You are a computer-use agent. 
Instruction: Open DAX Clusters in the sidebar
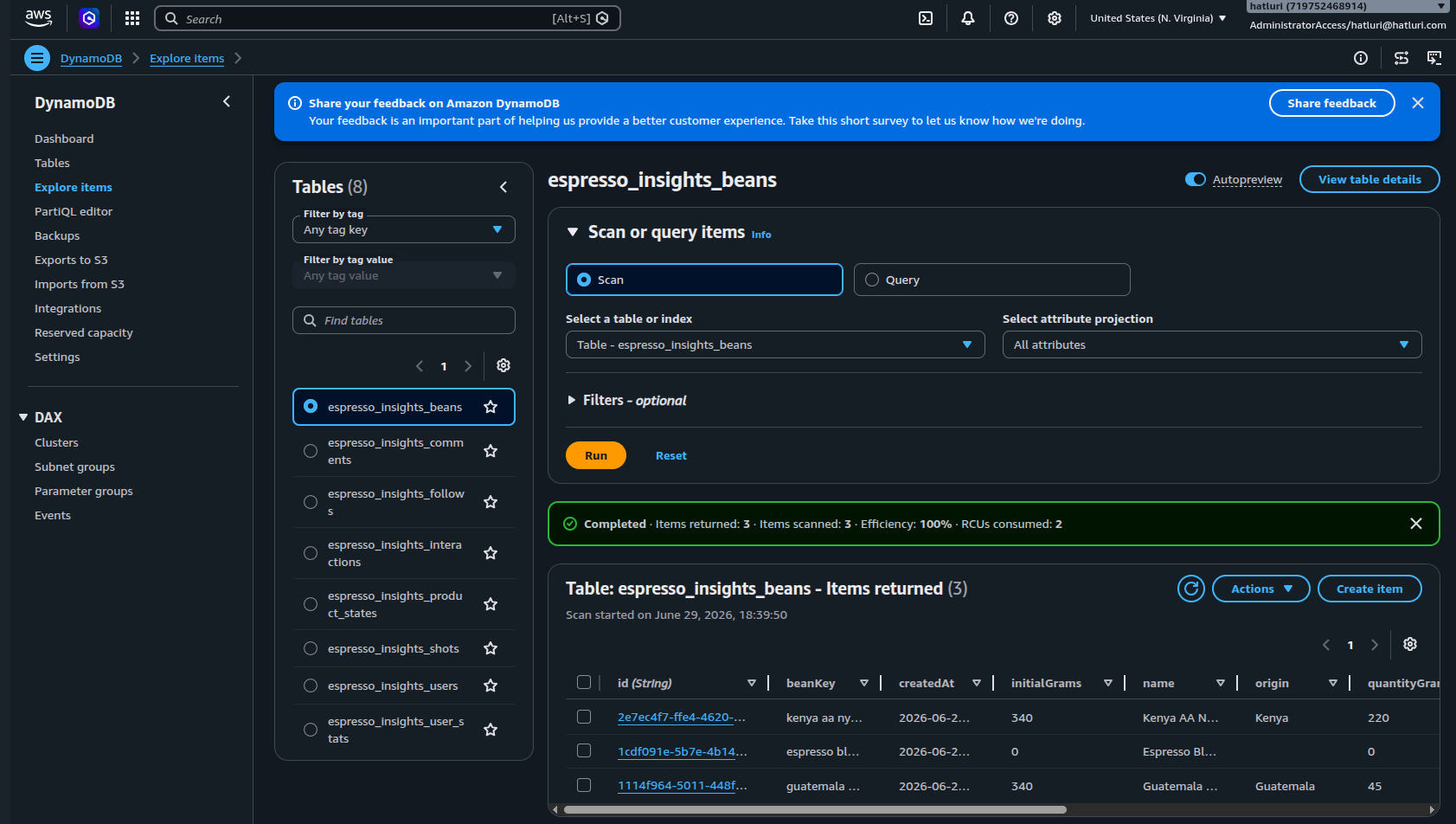click(56, 442)
